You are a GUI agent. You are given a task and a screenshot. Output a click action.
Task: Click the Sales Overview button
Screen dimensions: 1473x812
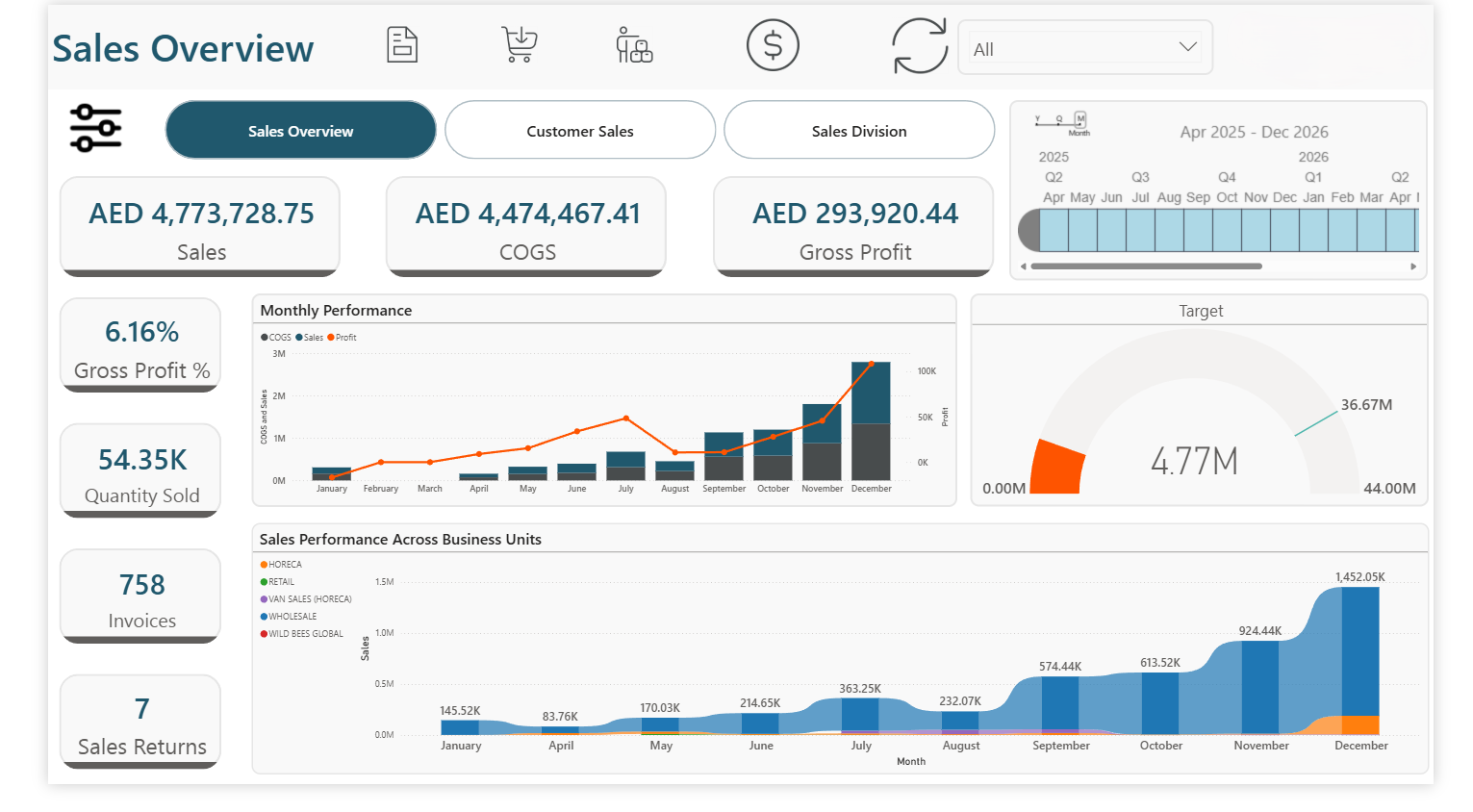pos(300,130)
